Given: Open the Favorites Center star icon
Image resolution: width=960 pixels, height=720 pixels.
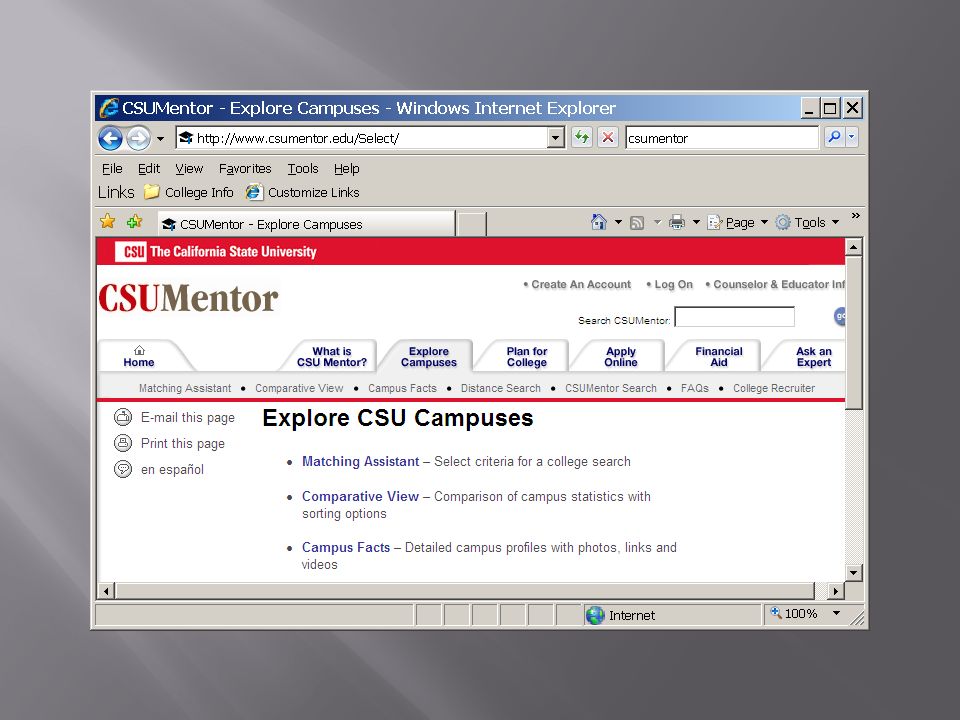Looking at the screenshot, I should 108,222.
